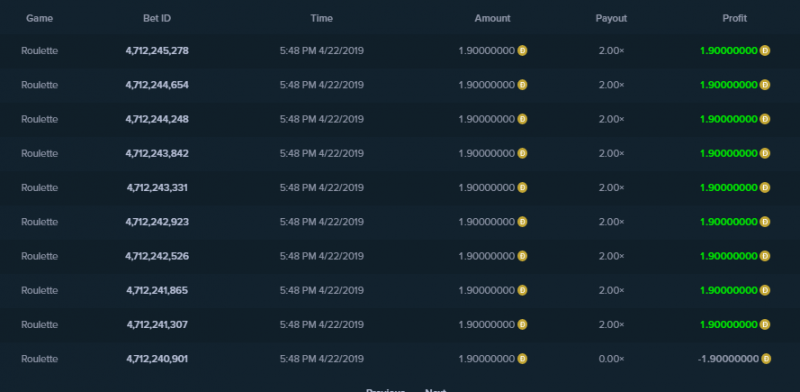Image resolution: width=800 pixels, height=392 pixels.
Task: Click Dogecoin icon in amount of bet 4,712,241,307
Action: click(522, 324)
